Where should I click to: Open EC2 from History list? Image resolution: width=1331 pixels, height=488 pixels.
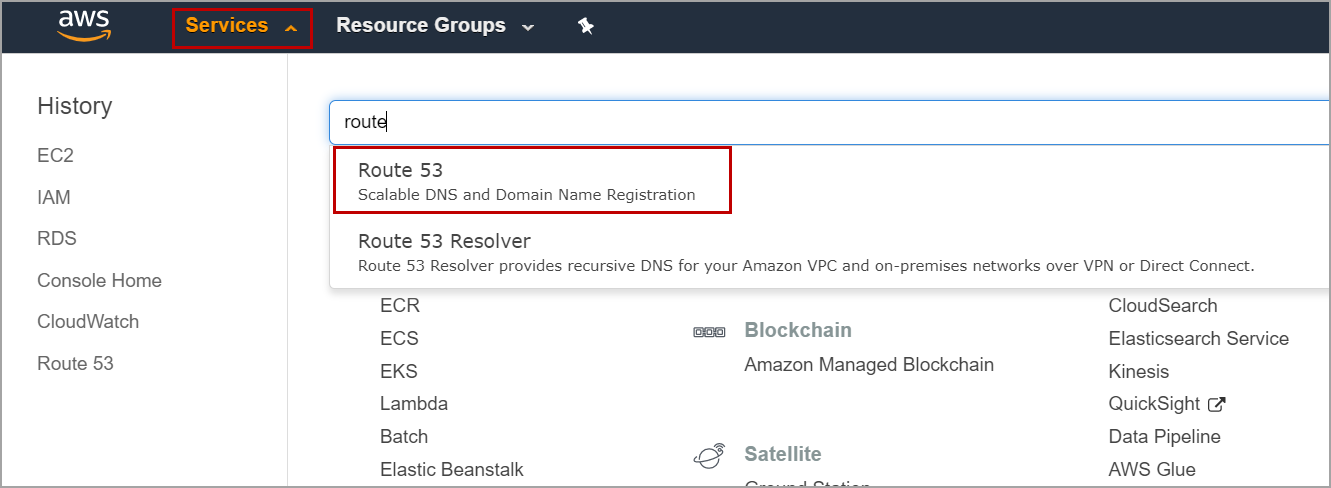coord(55,156)
